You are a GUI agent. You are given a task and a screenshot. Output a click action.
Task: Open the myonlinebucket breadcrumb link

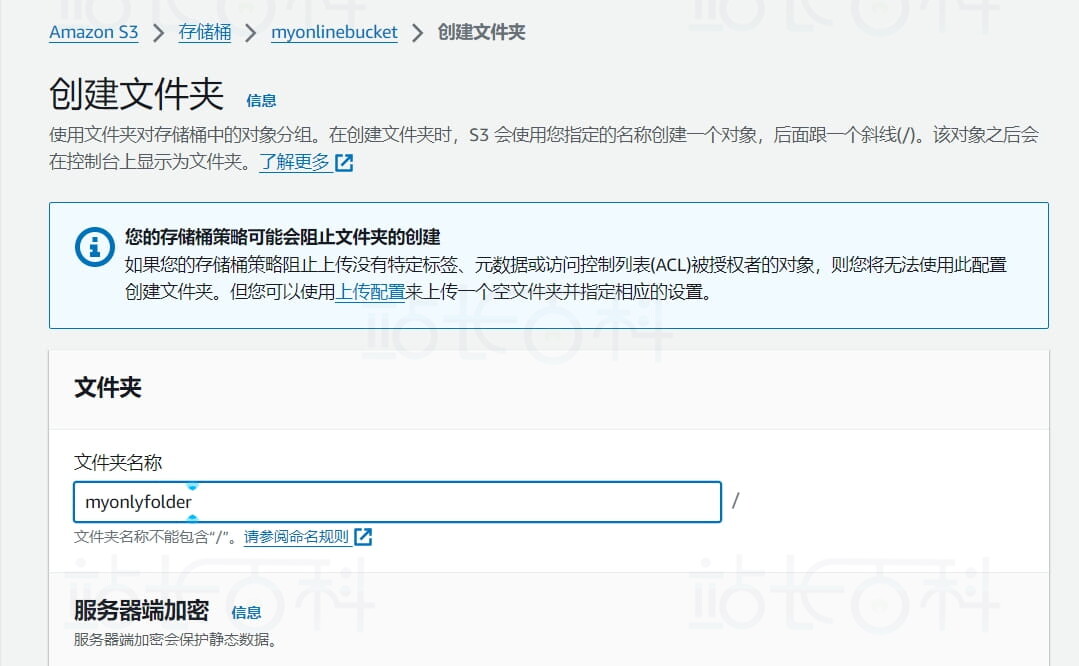tap(334, 32)
